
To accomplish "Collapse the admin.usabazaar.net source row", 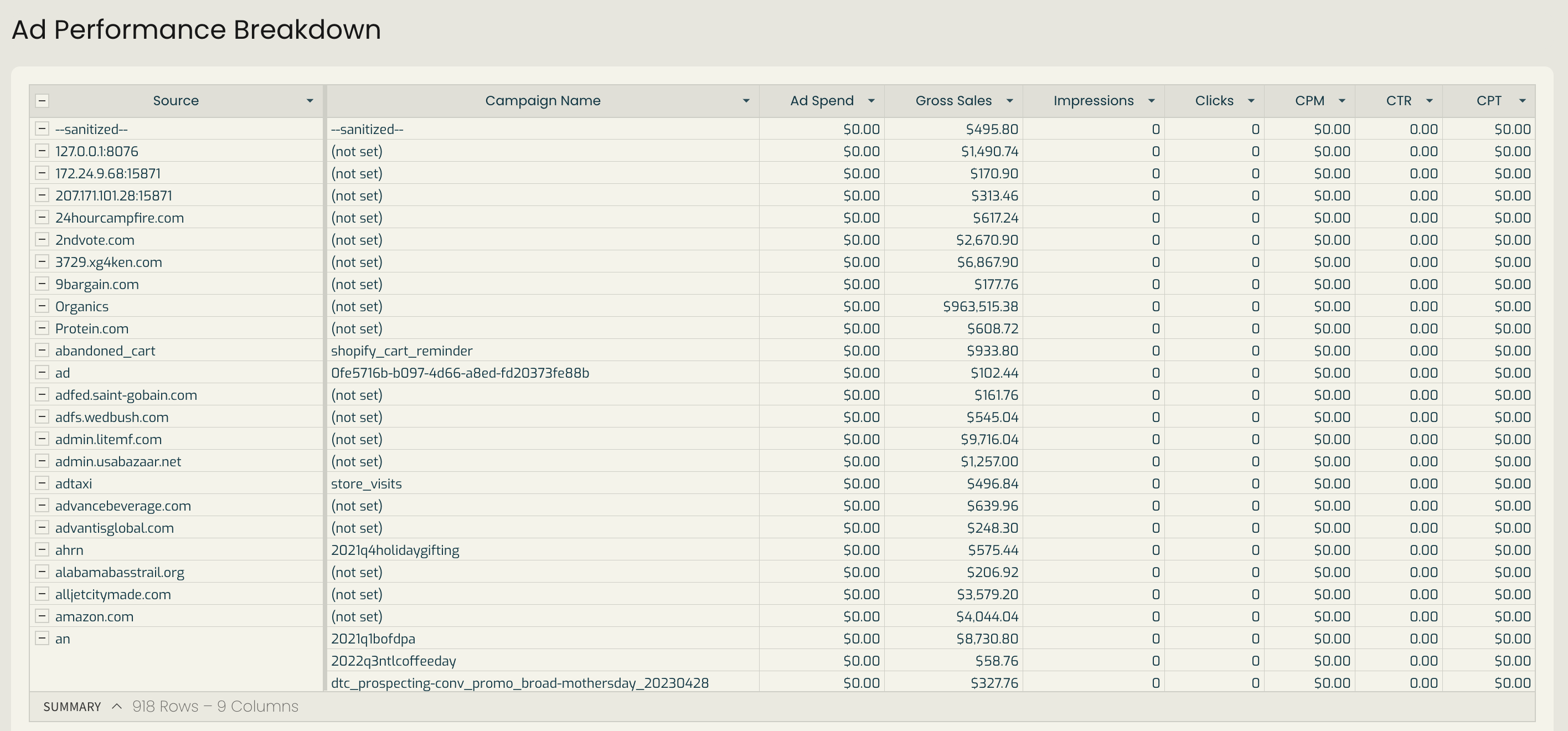I will click(42, 461).
